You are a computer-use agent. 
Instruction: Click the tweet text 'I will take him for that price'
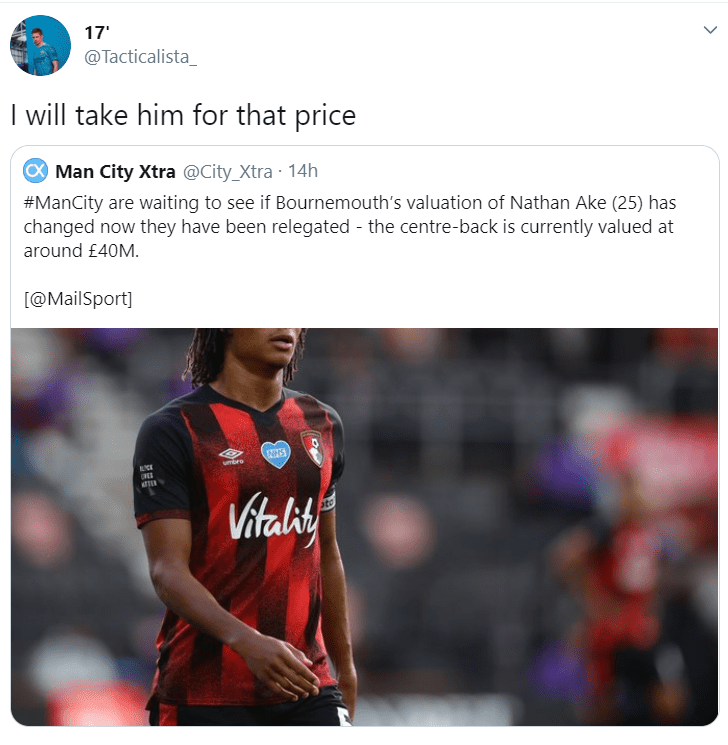point(183,115)
